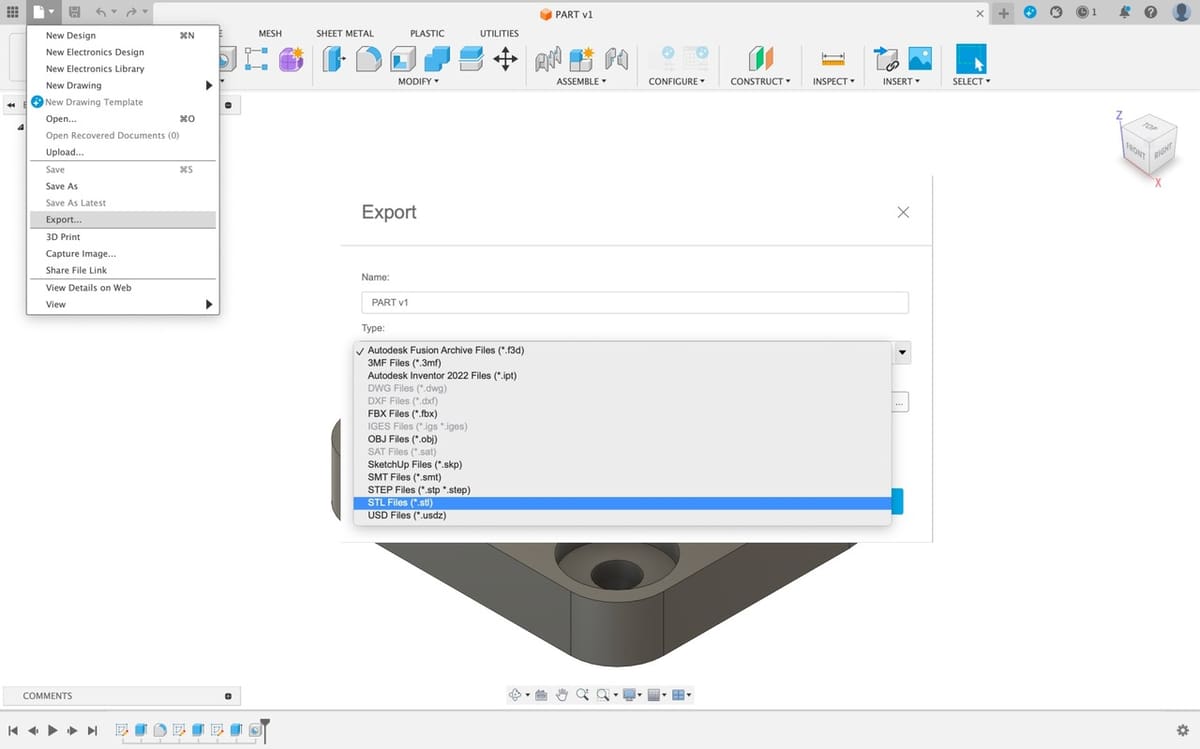
Task: Click the Pan hand tool
Action: tap(563, 695)
